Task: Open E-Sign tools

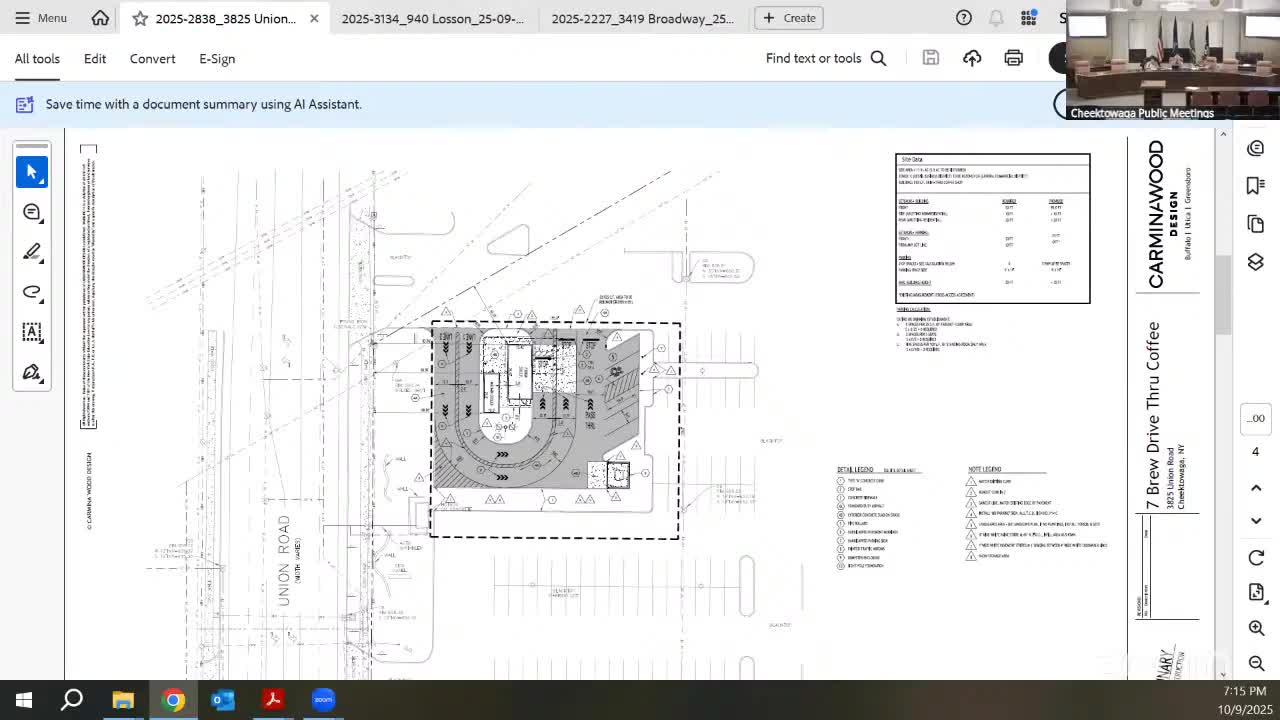Action: 216,58
